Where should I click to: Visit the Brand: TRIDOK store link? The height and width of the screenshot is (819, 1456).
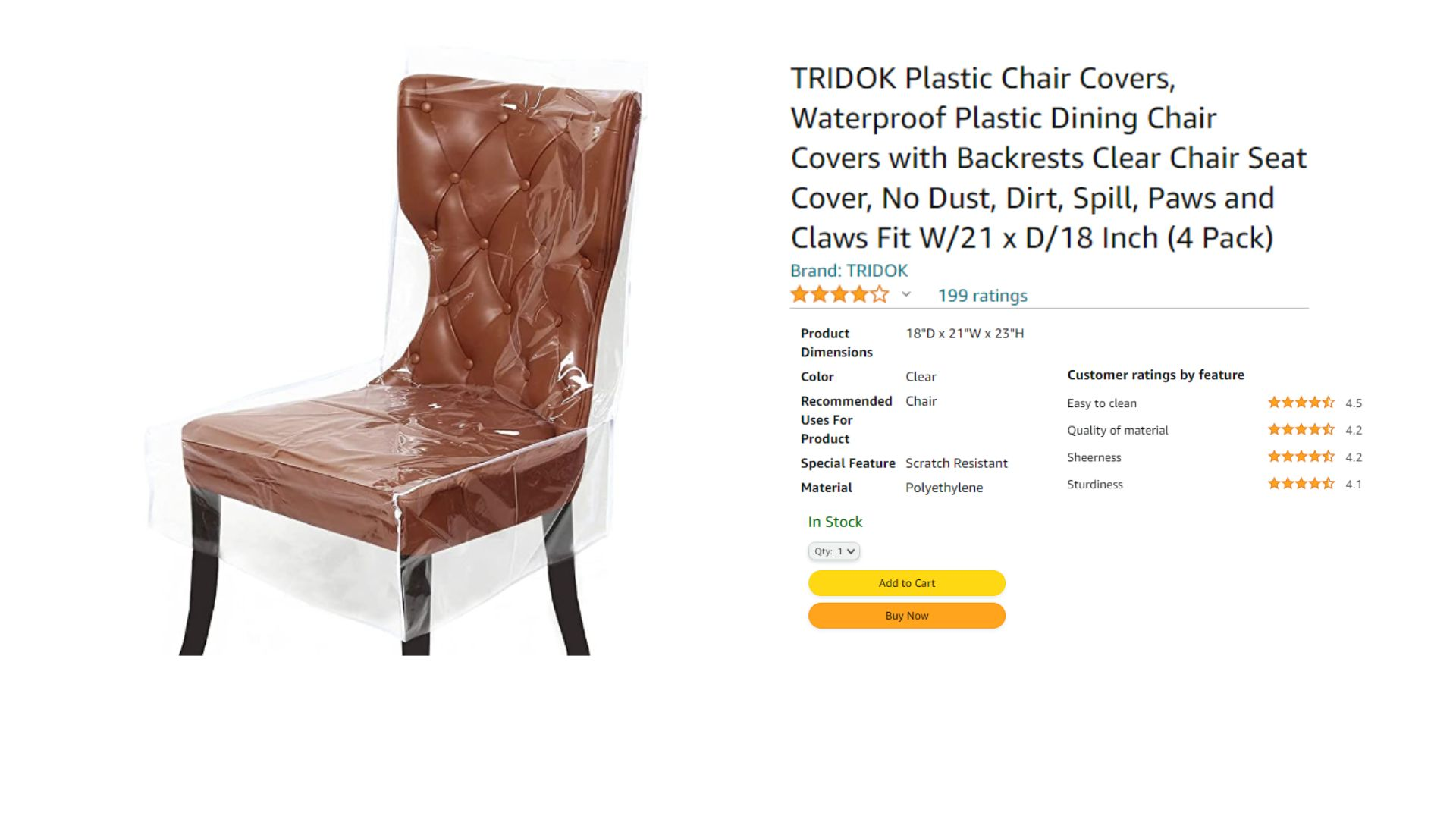(849, 271)
